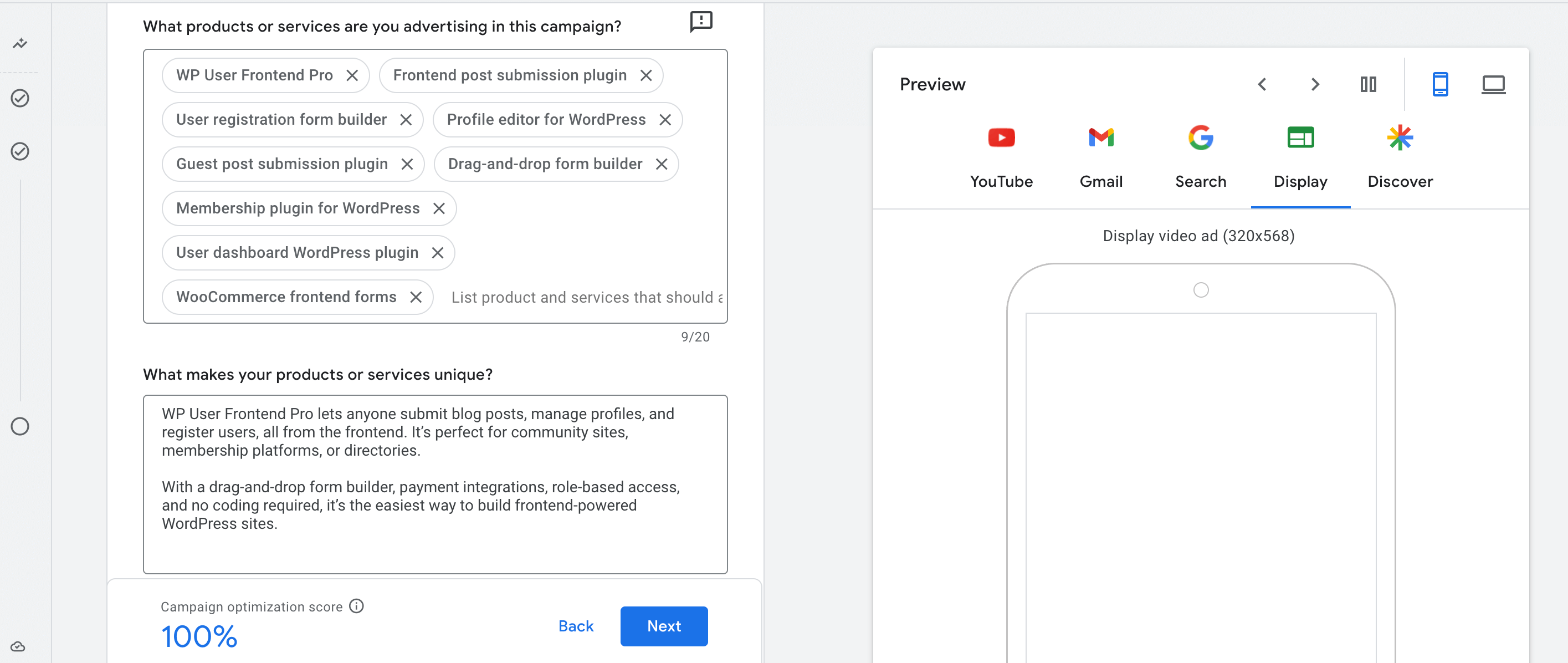The image size is (1568, 663).
Task: Click the phone mockup preview screen
Action: (1200, 488)
